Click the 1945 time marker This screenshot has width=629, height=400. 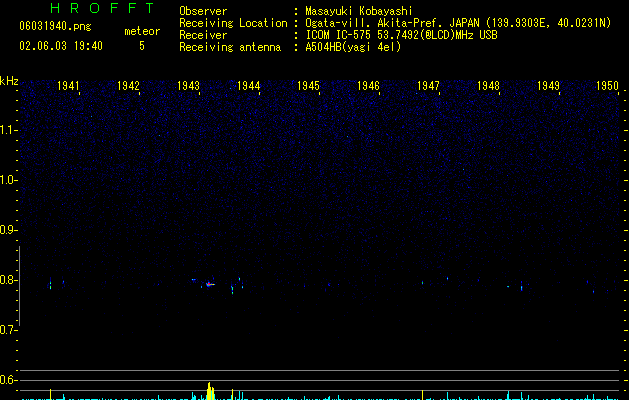tap(308, 86)
